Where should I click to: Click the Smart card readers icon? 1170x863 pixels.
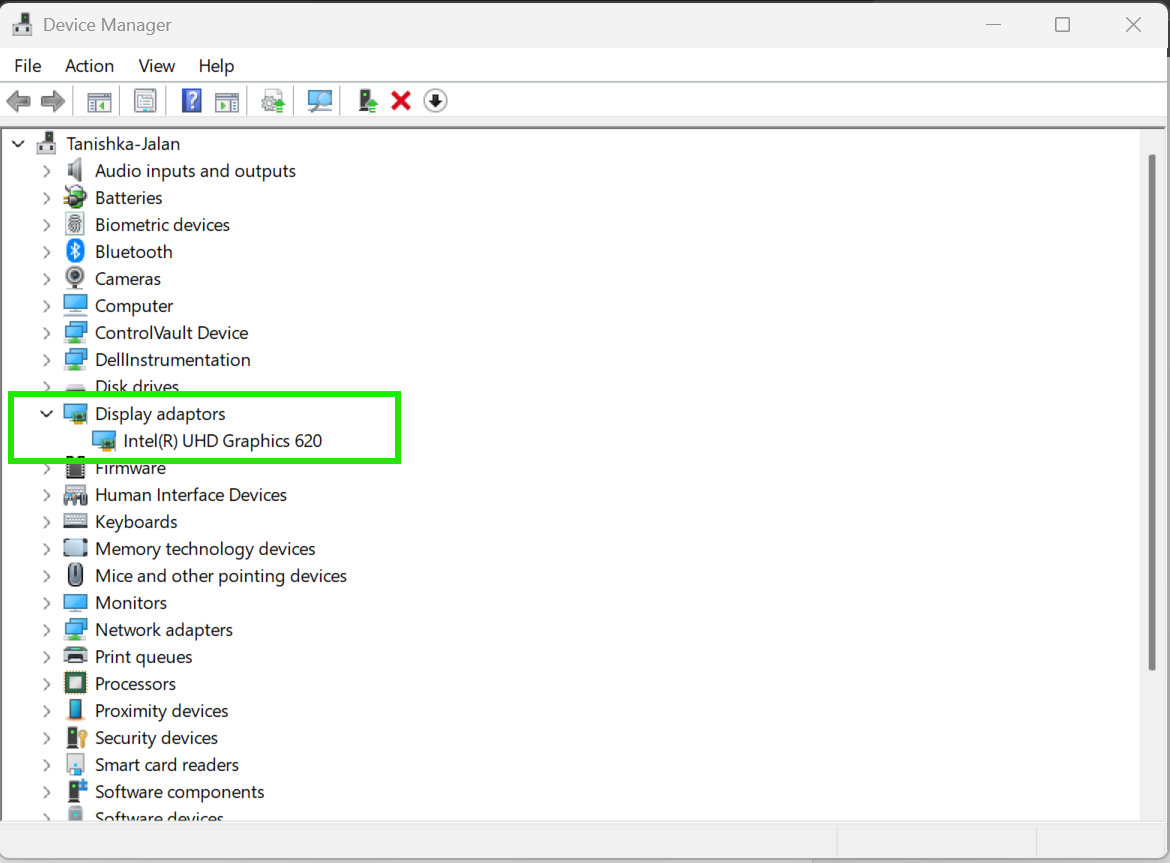click(x=75, y=765)
